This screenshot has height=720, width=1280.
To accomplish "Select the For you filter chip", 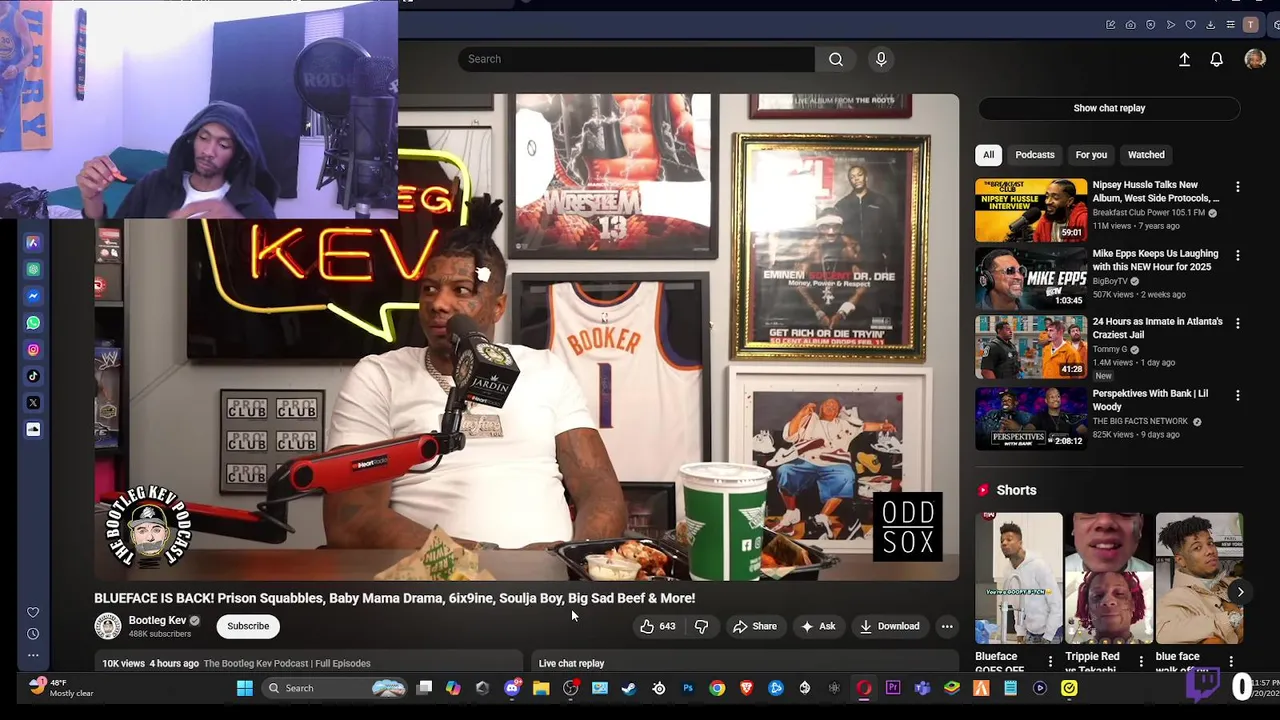I will pos(1091,155).
